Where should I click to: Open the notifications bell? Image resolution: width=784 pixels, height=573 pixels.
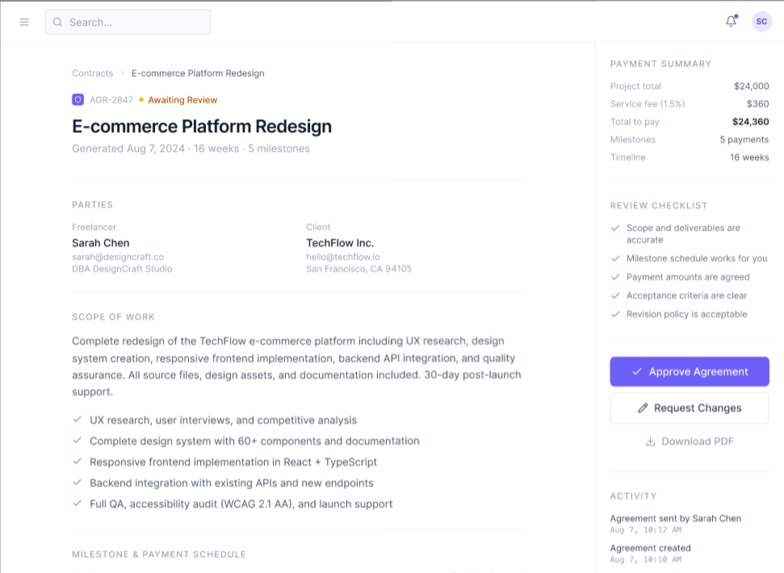731,21
